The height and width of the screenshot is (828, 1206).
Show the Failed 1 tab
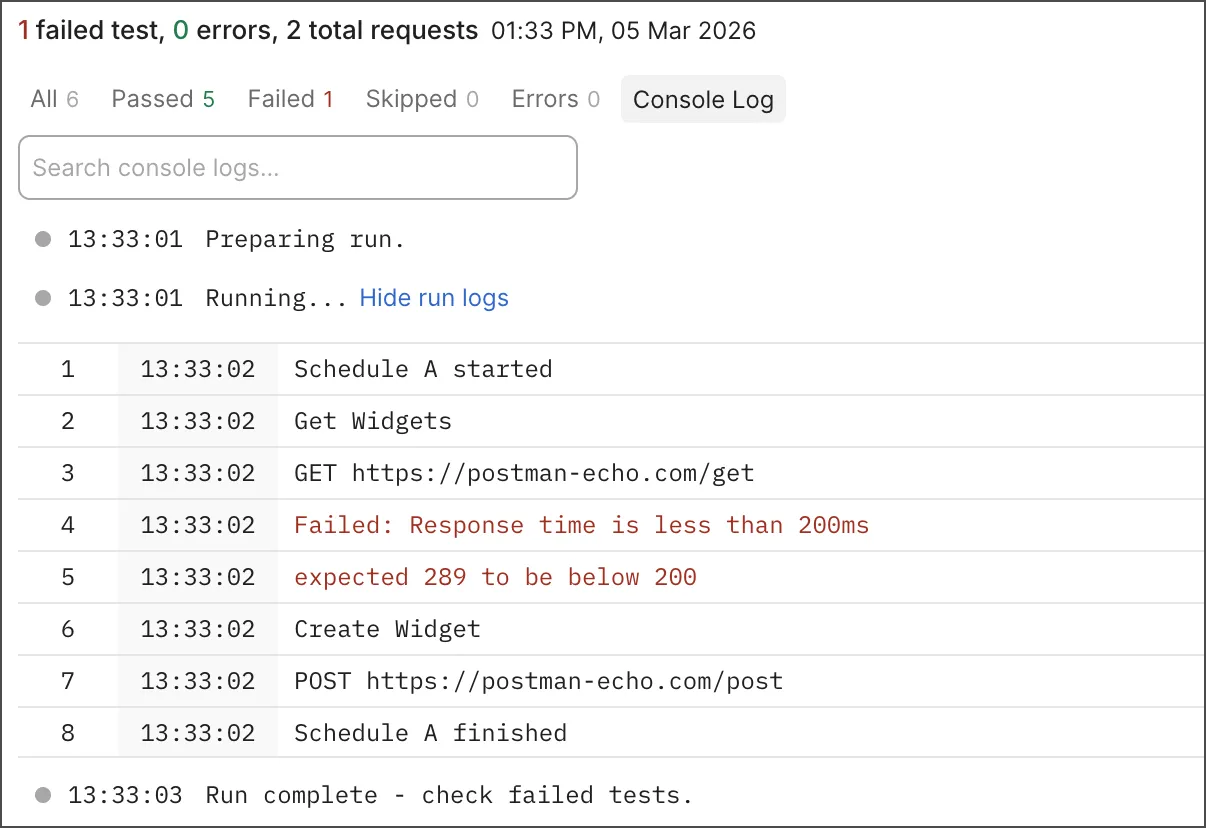coord(290,99)
